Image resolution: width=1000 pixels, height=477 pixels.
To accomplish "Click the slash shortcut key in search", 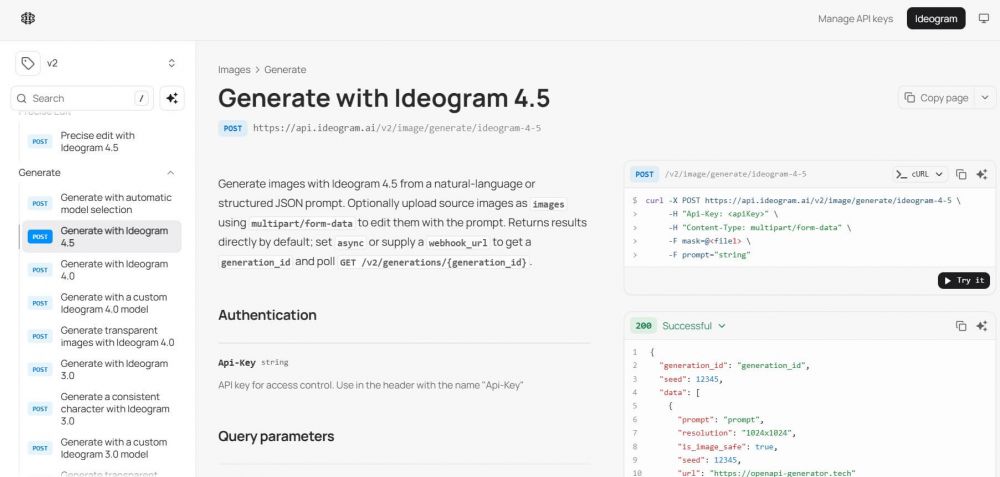I will 142,98.
